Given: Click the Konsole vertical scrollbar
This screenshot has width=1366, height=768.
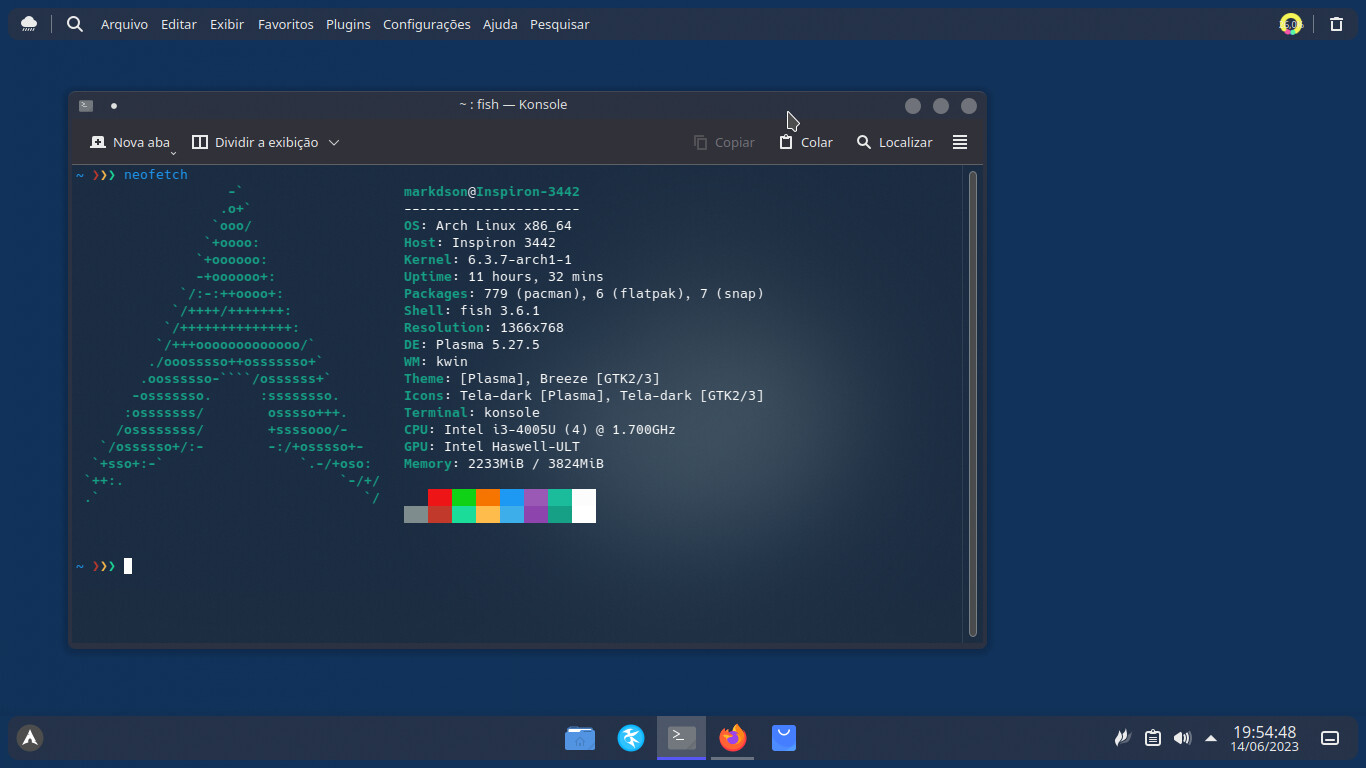Looking at the screenshot, I should pyautogui.click(x=973, y=403).
